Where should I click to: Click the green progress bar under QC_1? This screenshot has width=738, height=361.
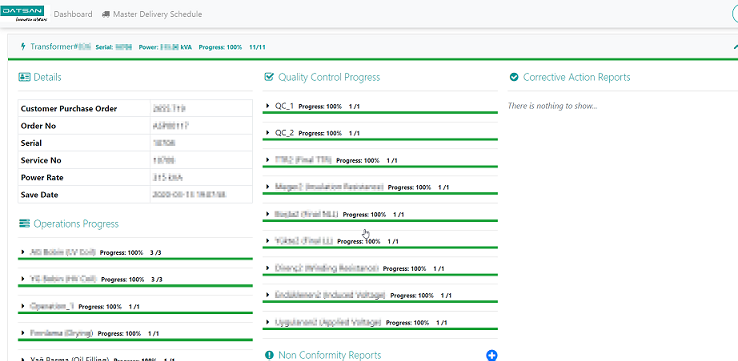(380, 112)
